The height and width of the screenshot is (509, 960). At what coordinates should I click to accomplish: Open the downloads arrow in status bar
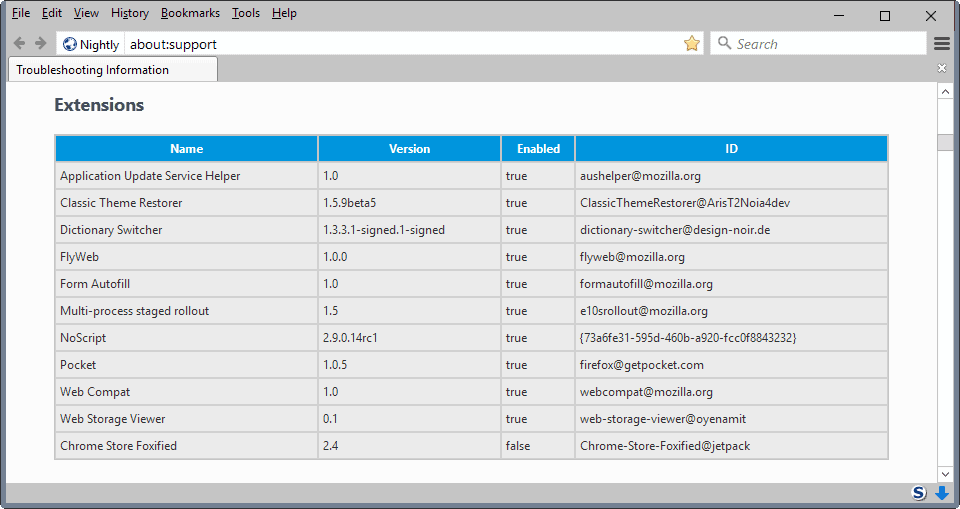(942, 493)
